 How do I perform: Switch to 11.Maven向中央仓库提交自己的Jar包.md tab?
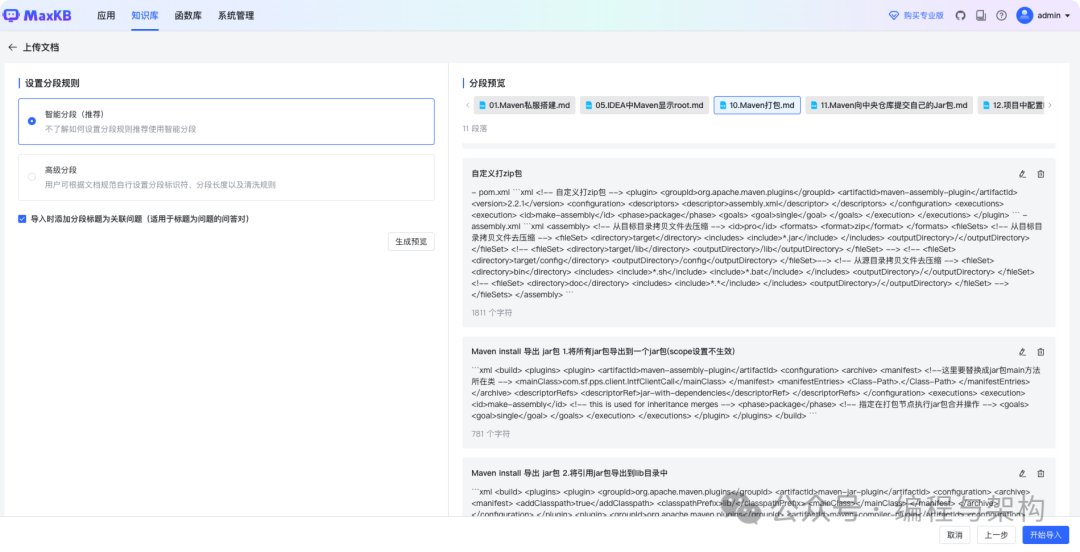pyautogui.click(x=889, y=105)
